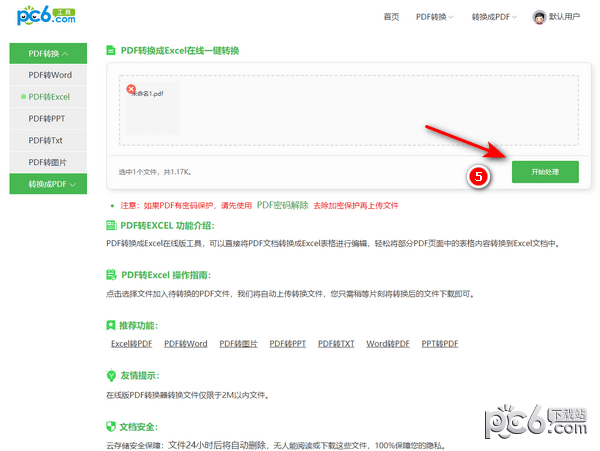Viewport: 600px width, 451px height.
Task: Select PDF转PPT in the sidebar
Action: (50, 118)
